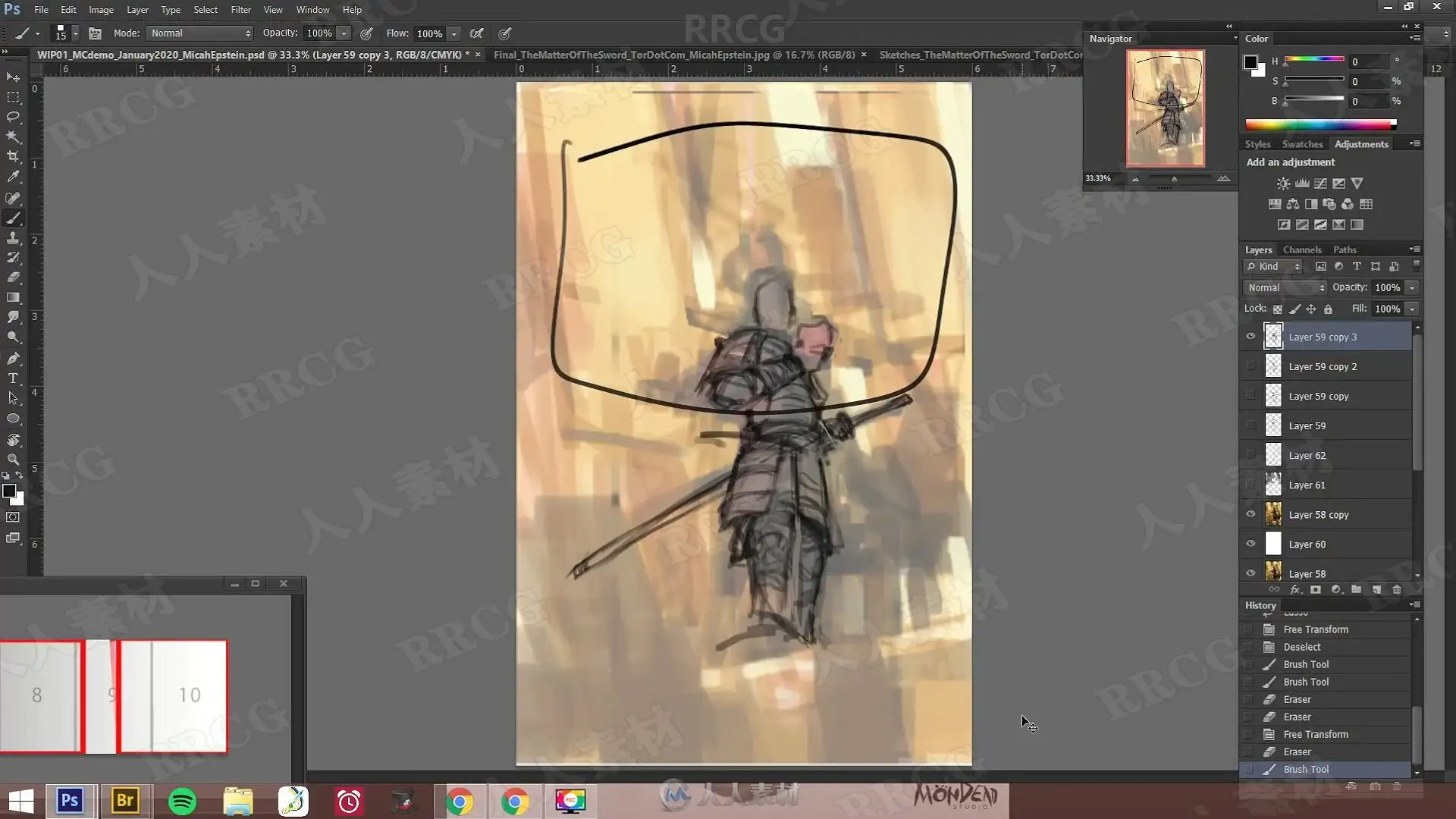Image resolution: width=1456 pixels, height=819 pixels.
Task: Open the brush Mode dropdown
Action: tap(200, 33)
